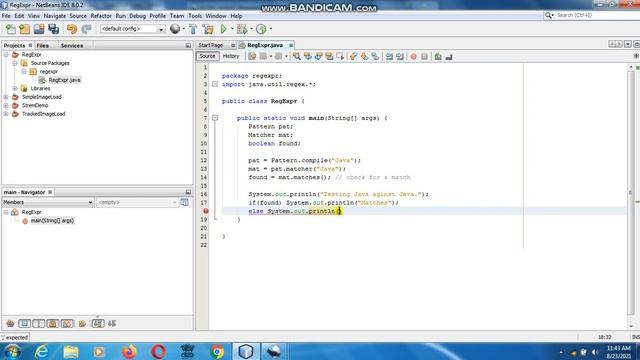Click the Shift Line Right icon
Viewport: 640px width, 360px height.
coord(400,56)
